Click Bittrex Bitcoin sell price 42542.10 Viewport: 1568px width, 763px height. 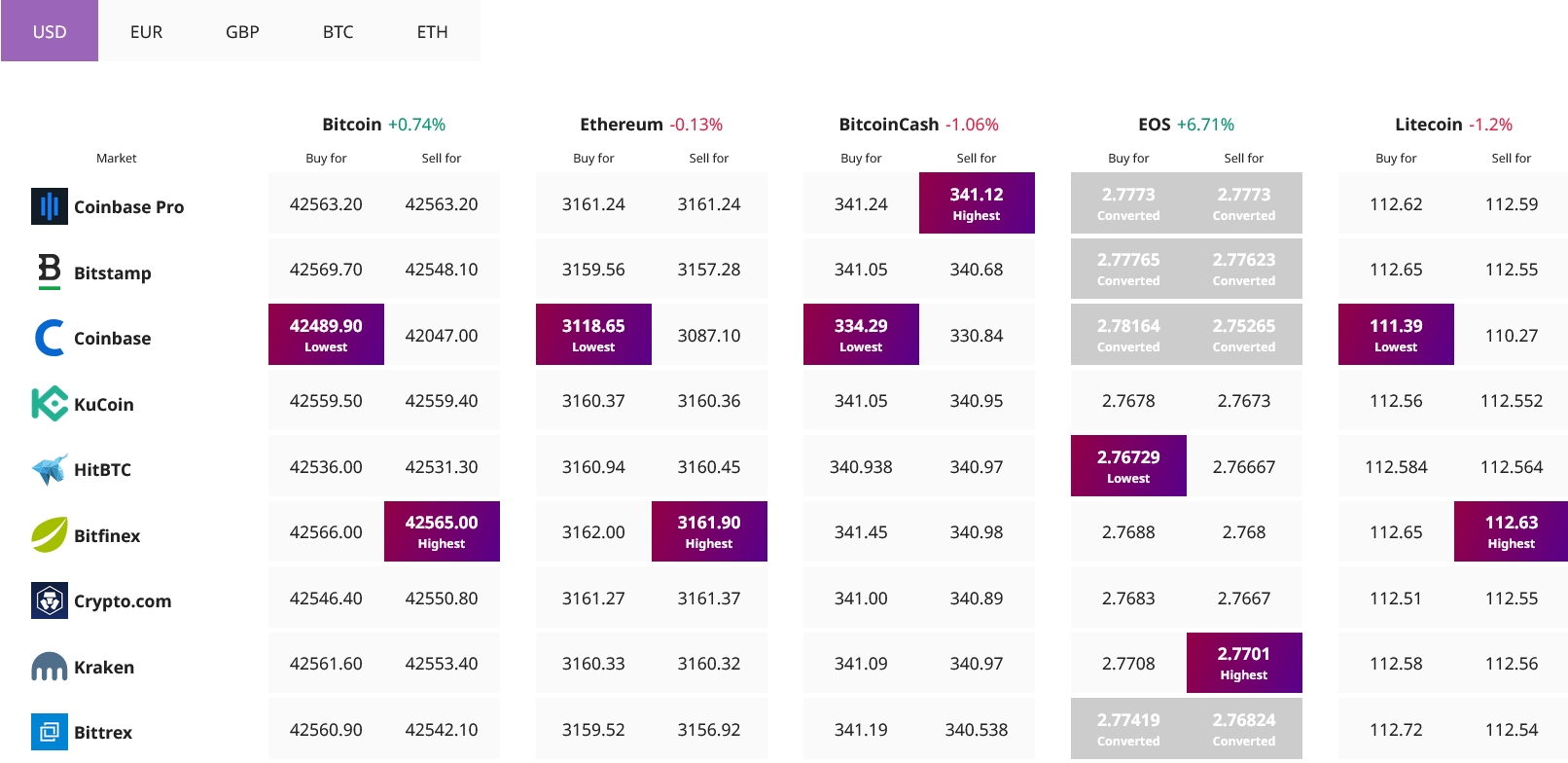pyautogui.click(x=442, y=730)
